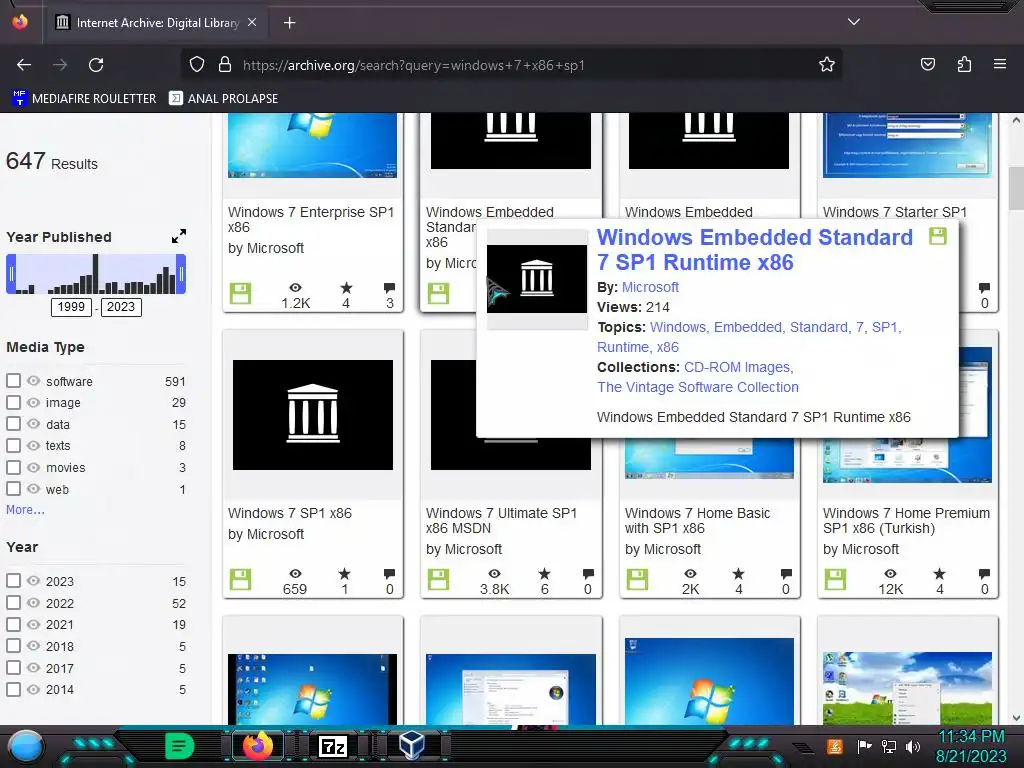
Task: Open VirtualBox cube icon on taskbar
Action: point(411,746)
